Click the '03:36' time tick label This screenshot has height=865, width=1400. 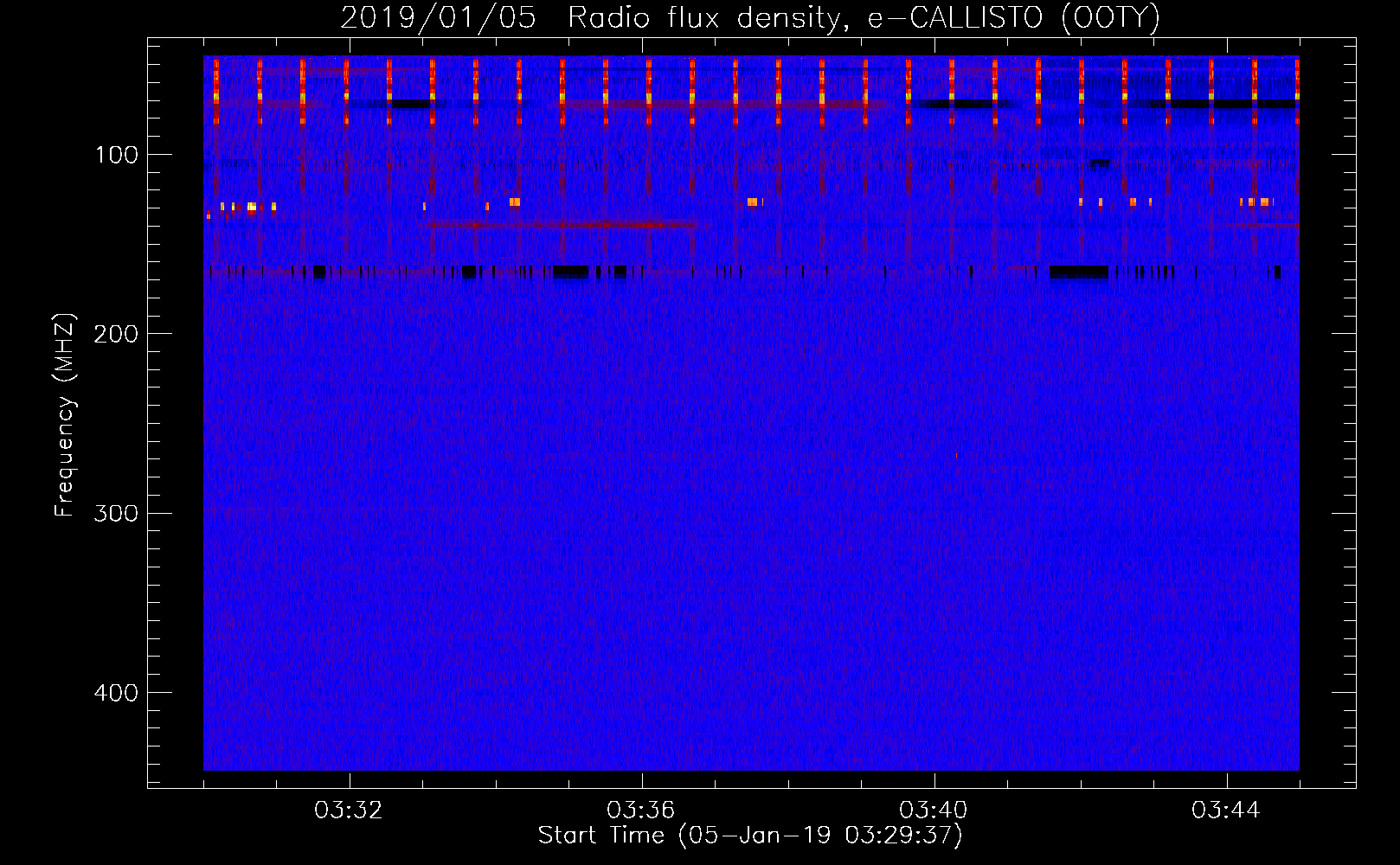[x=641, y=811]
